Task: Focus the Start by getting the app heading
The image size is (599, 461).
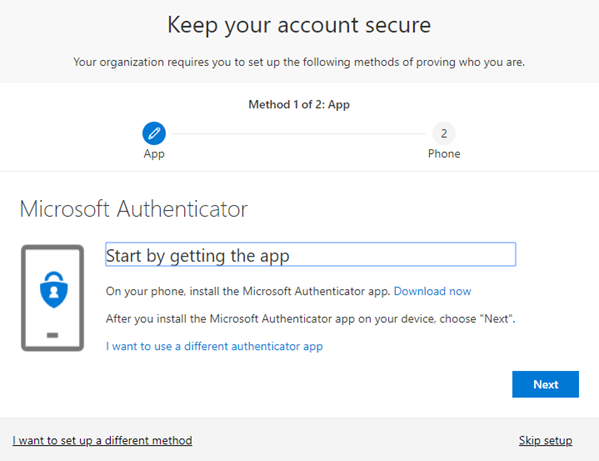Action: click(x=311, y=254)
